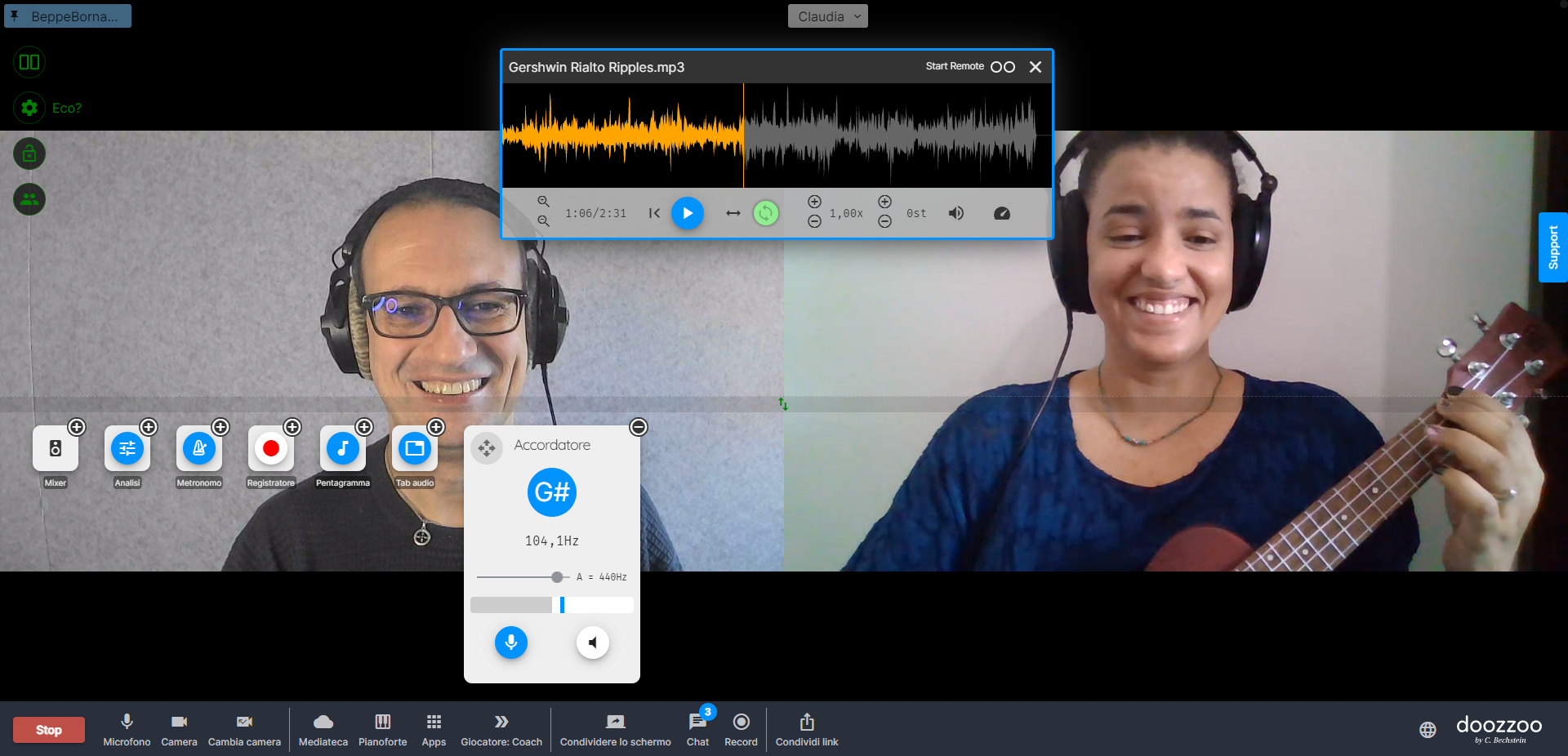Image resolution: width=1568 pixels, height=756 pixels.
Task: Toggle the Accordatore microphone input
Action: 511,643
